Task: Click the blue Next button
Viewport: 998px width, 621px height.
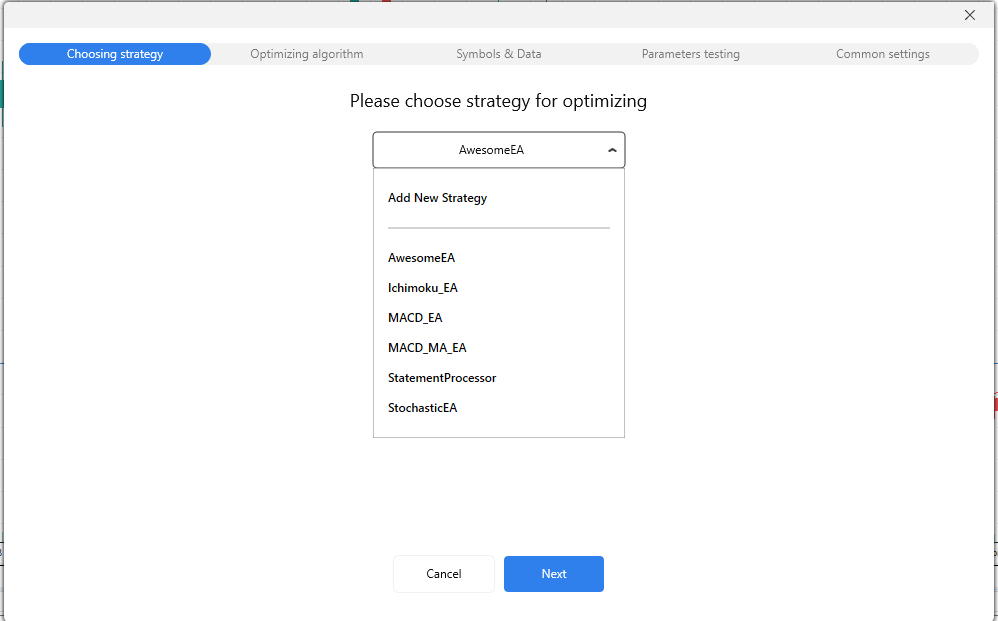Action: tap(553, 574)
